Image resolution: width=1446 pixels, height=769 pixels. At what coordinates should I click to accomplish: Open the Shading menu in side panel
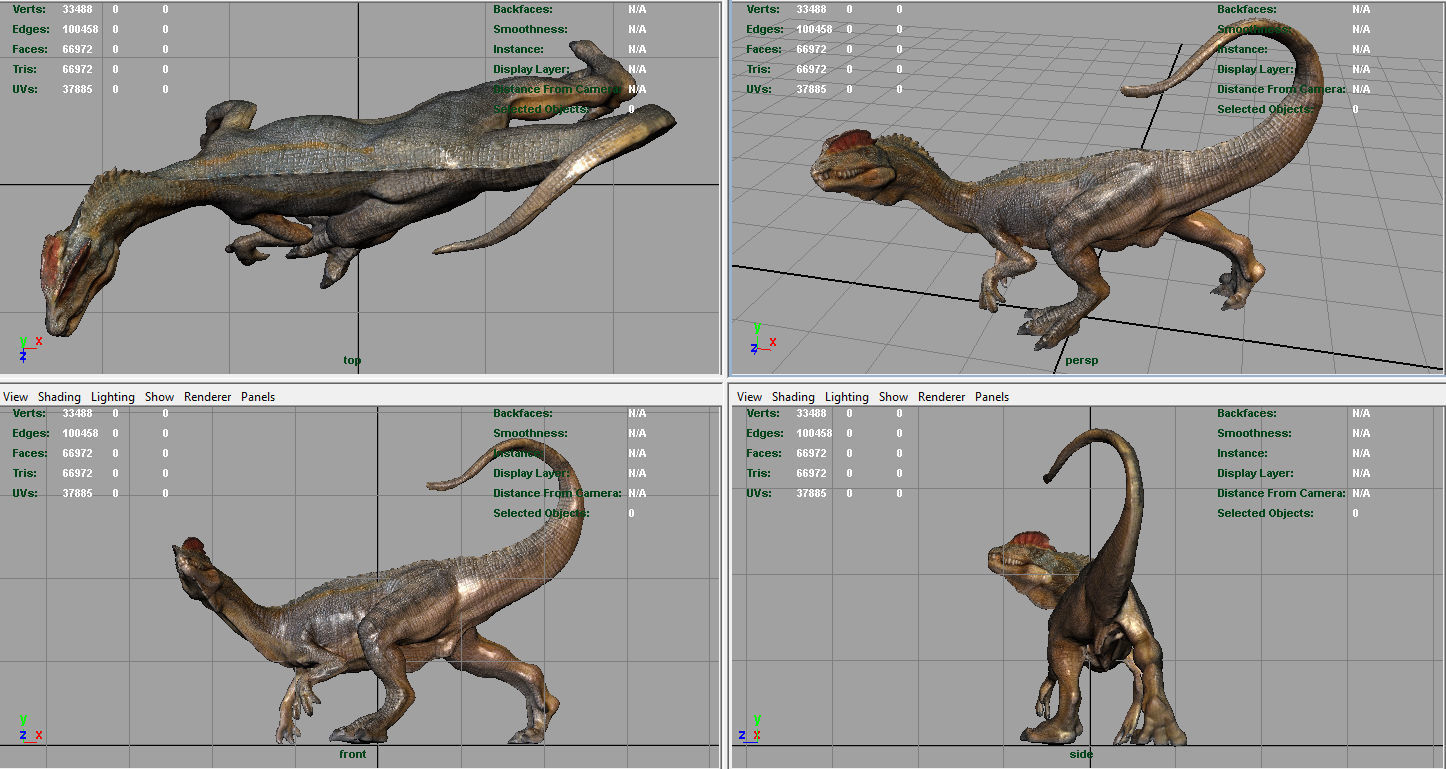point(793,397)
